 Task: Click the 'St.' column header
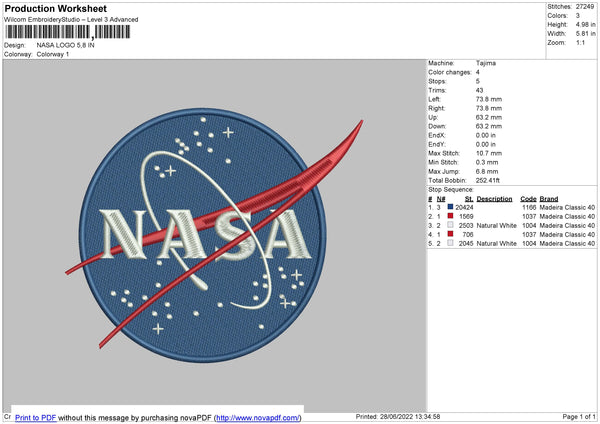pos(469,199)
